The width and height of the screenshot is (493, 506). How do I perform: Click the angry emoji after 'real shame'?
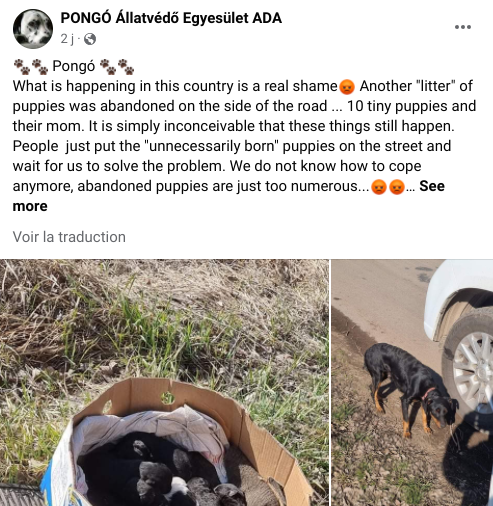(x=347, y=87)
